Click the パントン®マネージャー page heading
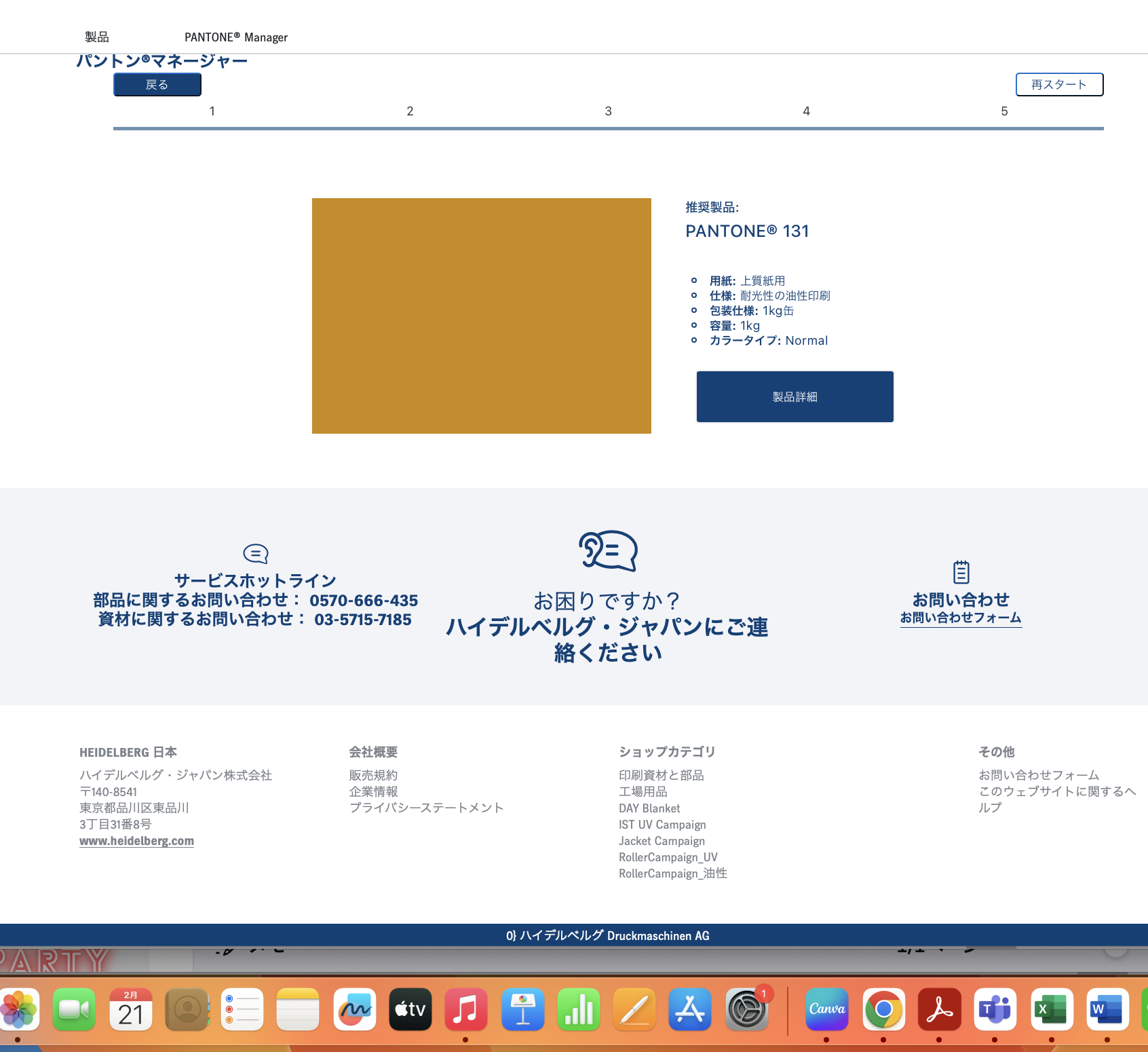 pos(161,61)
